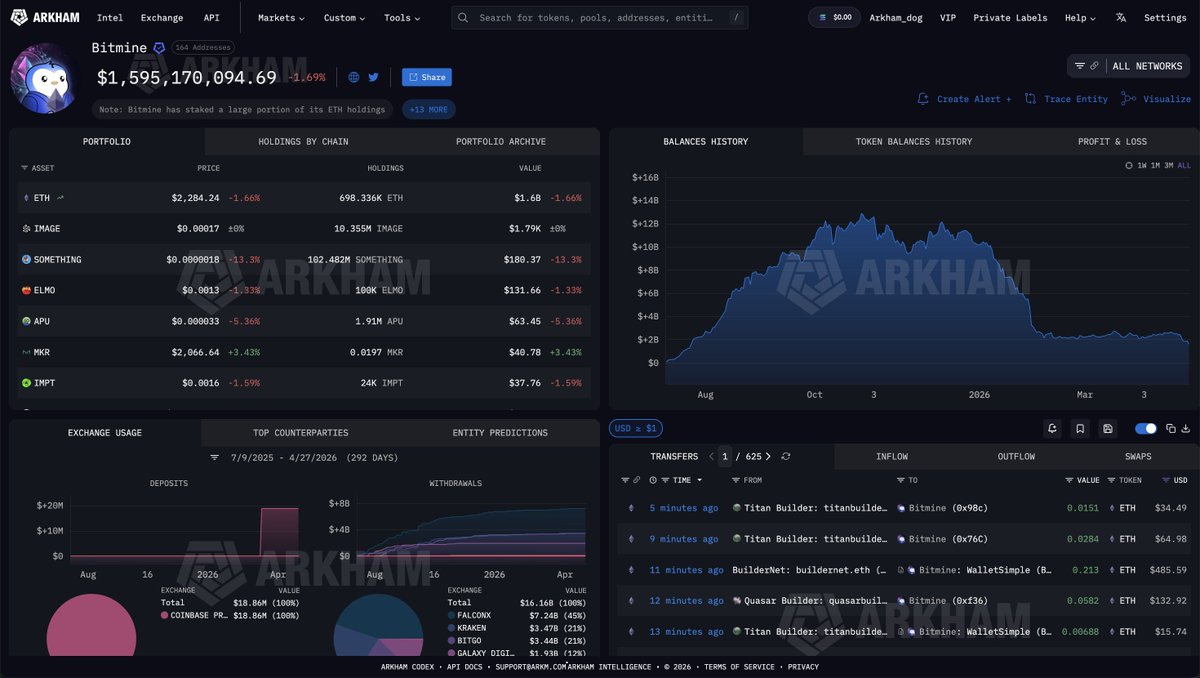This screenshot has width=1200, height=678.
Task: Click the ASSET column filter icon
Action: (25, 168)
